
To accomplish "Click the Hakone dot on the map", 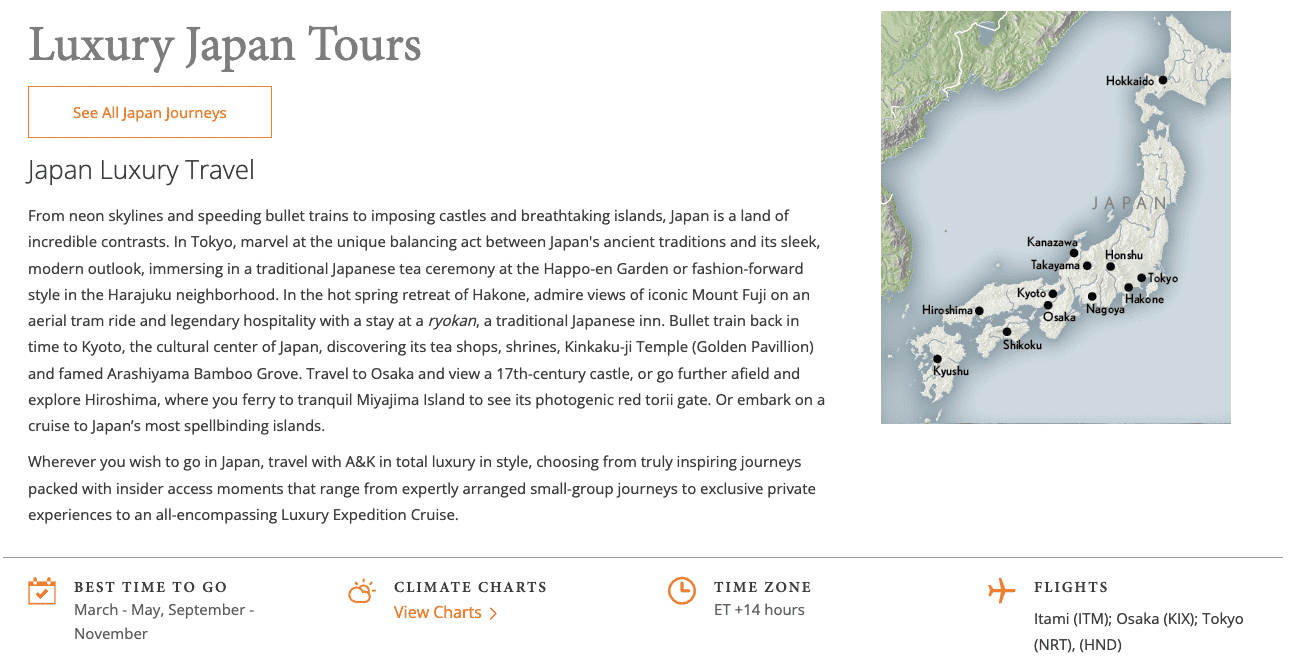I will [x=1128, y=288].
